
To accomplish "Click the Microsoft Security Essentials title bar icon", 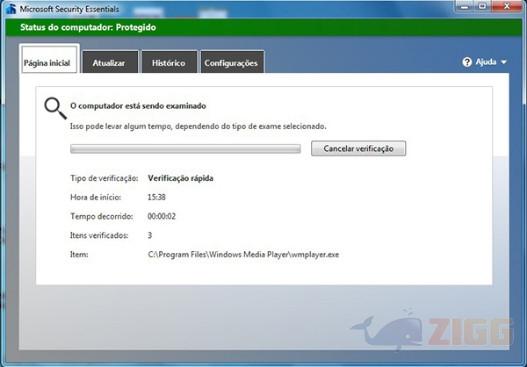I will pyautogui.click(x=10, y=9).
